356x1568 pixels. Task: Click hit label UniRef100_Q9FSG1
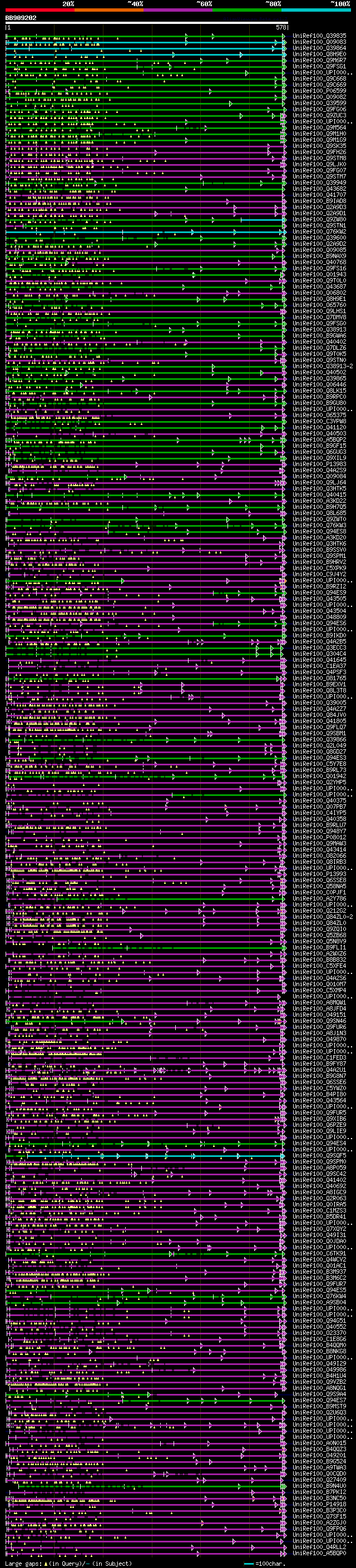pyautogui.click(x=319, y=66)
